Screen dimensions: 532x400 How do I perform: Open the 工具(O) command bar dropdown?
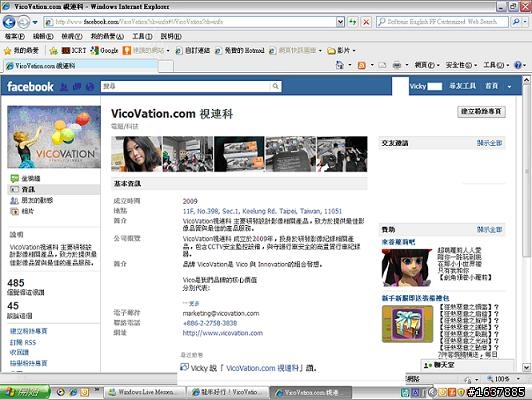496,65
